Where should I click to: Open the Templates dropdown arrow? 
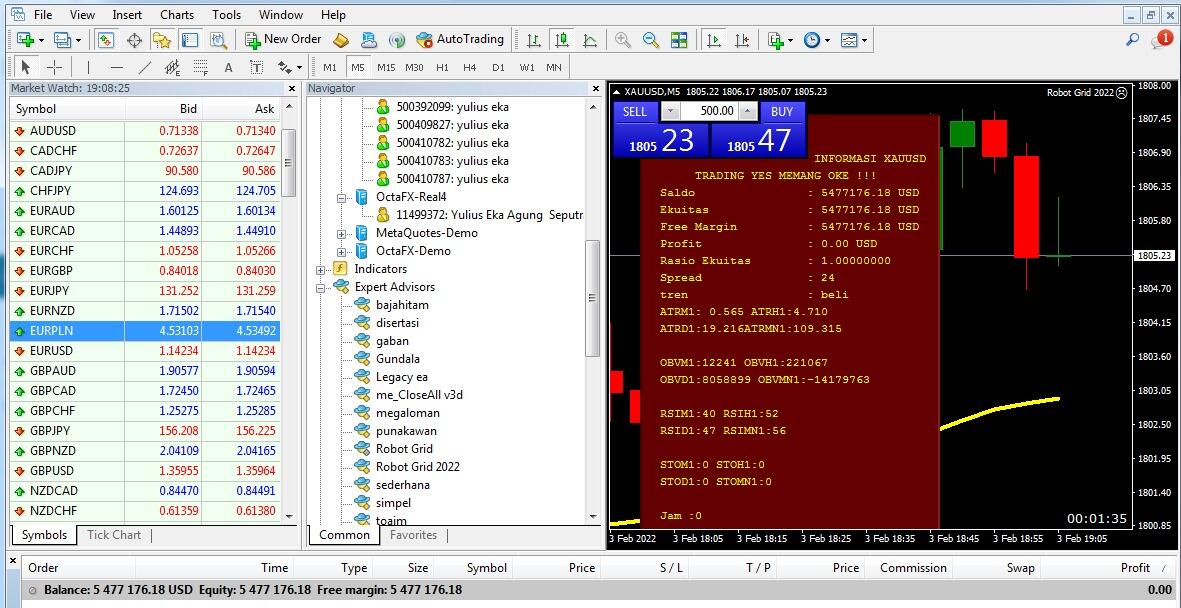tap(864, 40)
